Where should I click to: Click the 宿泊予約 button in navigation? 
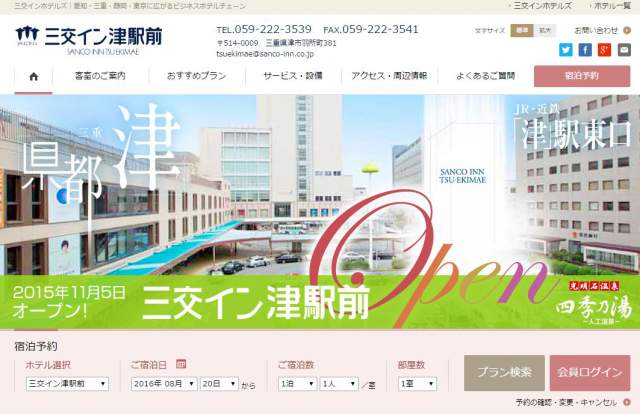click(x=582, y=76)
